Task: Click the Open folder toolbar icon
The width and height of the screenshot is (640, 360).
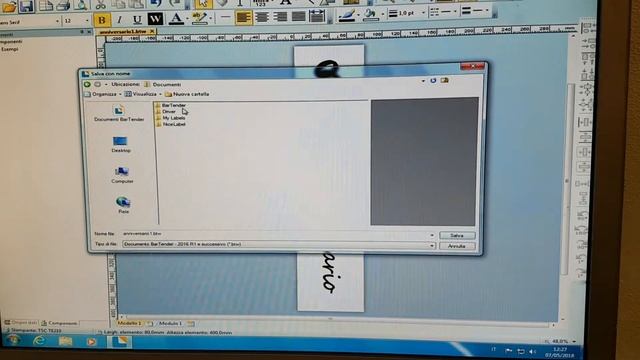Action: tap(9, 6)
